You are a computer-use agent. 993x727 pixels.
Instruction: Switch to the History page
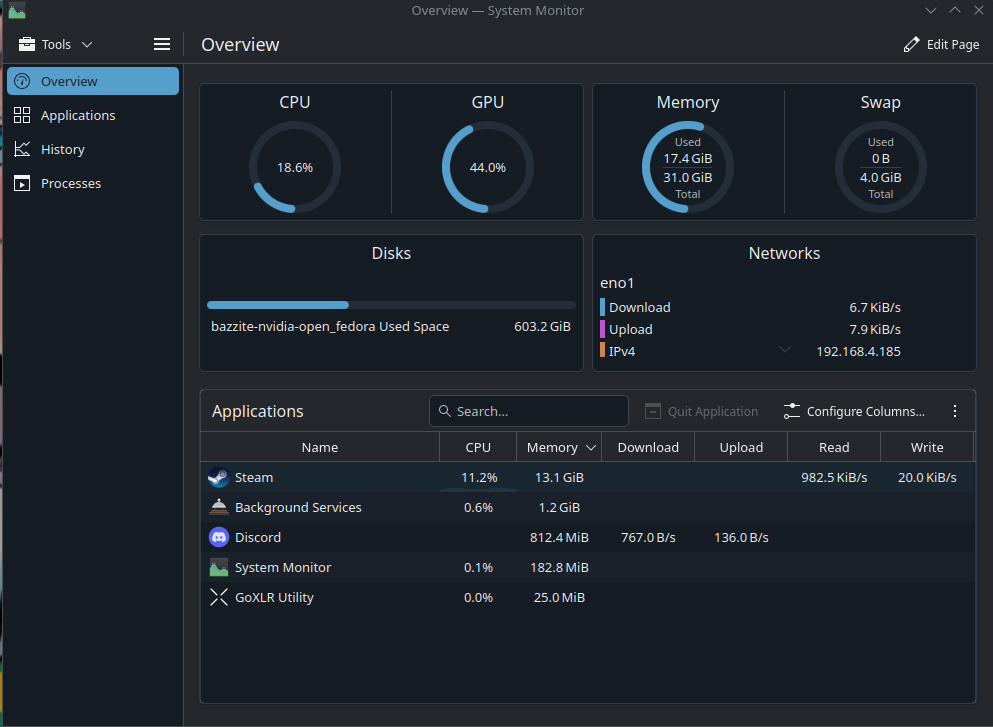point(62,150)
